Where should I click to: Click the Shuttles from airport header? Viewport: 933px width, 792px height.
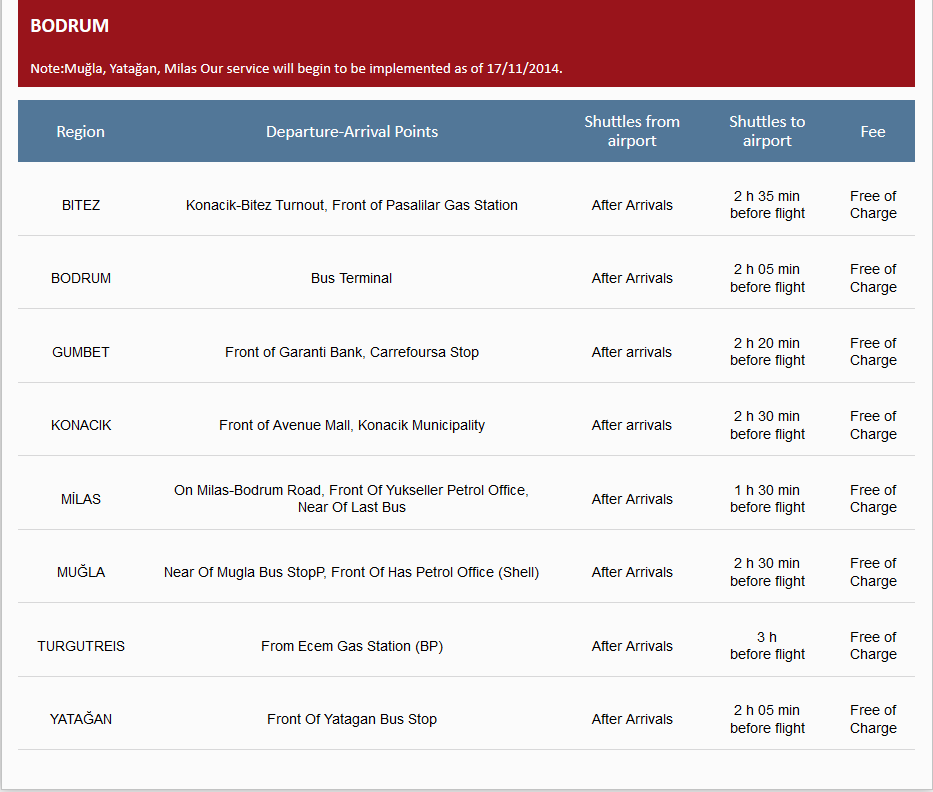[x=632, y=131]
